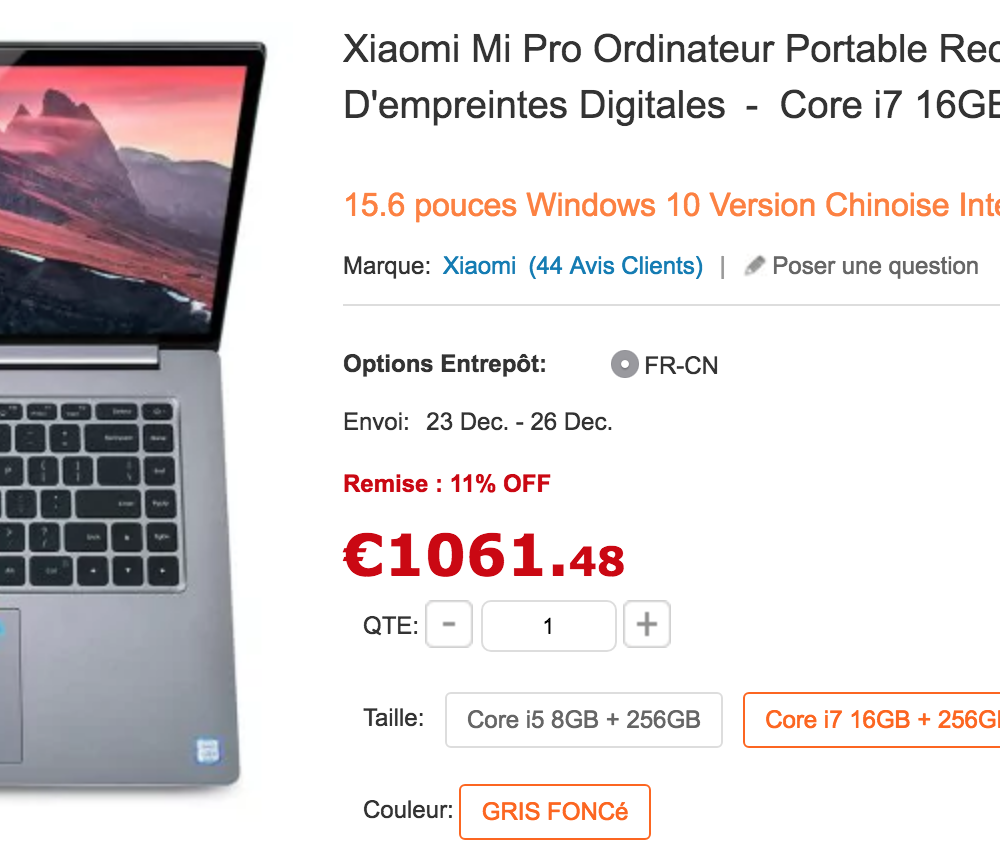The width and height of the screenshot is (1000, 852).
Task: Click the orange 15.6 pouces subtitle text
Action: pyautogui.click(x=672, y=205)
